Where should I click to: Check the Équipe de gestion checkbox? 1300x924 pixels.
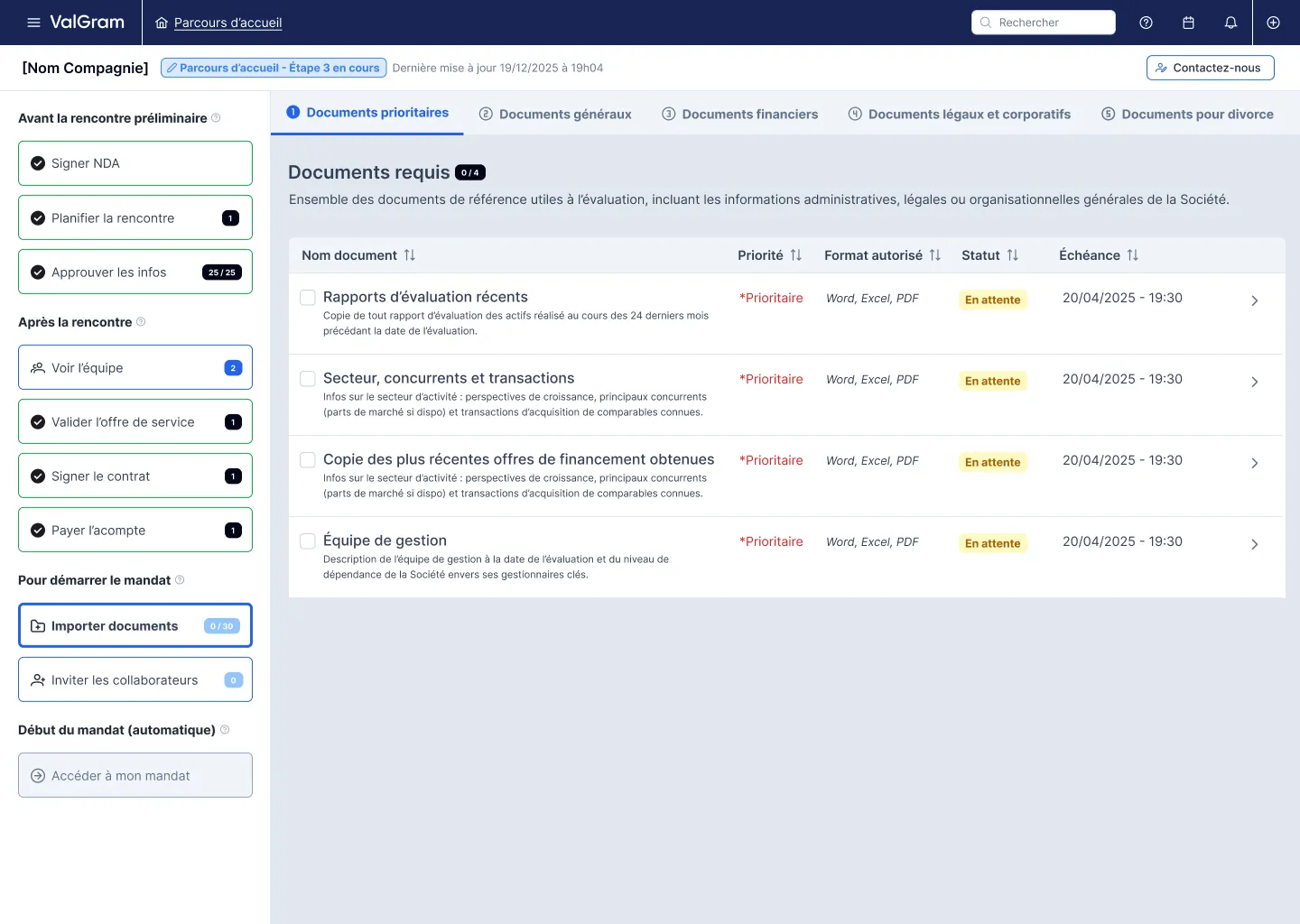pos(308,541)
